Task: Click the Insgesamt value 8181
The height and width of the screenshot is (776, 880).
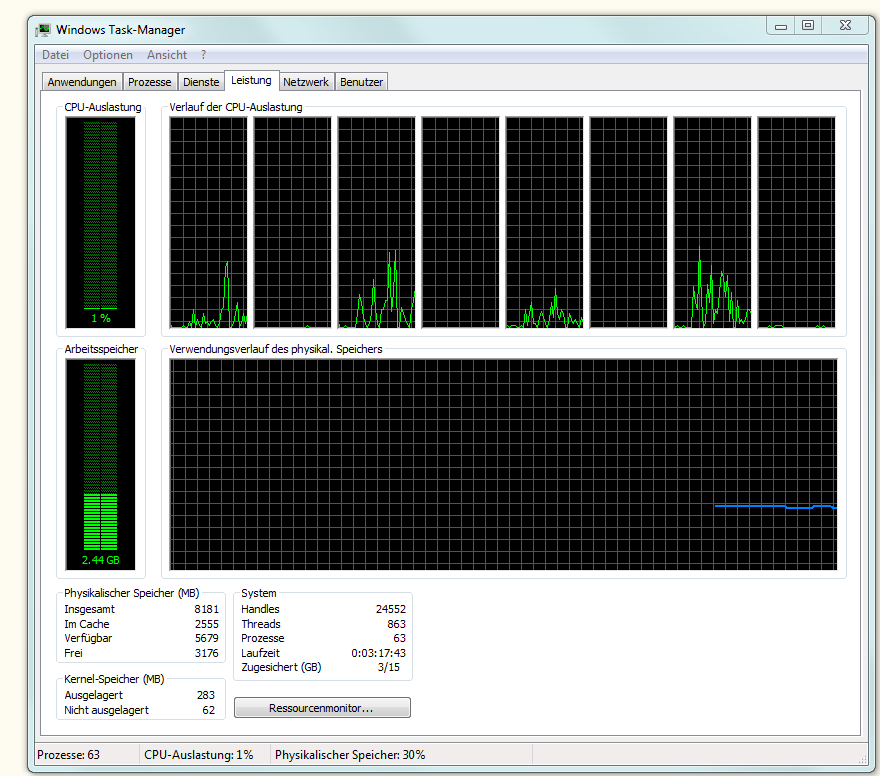Action: [207, 609]
